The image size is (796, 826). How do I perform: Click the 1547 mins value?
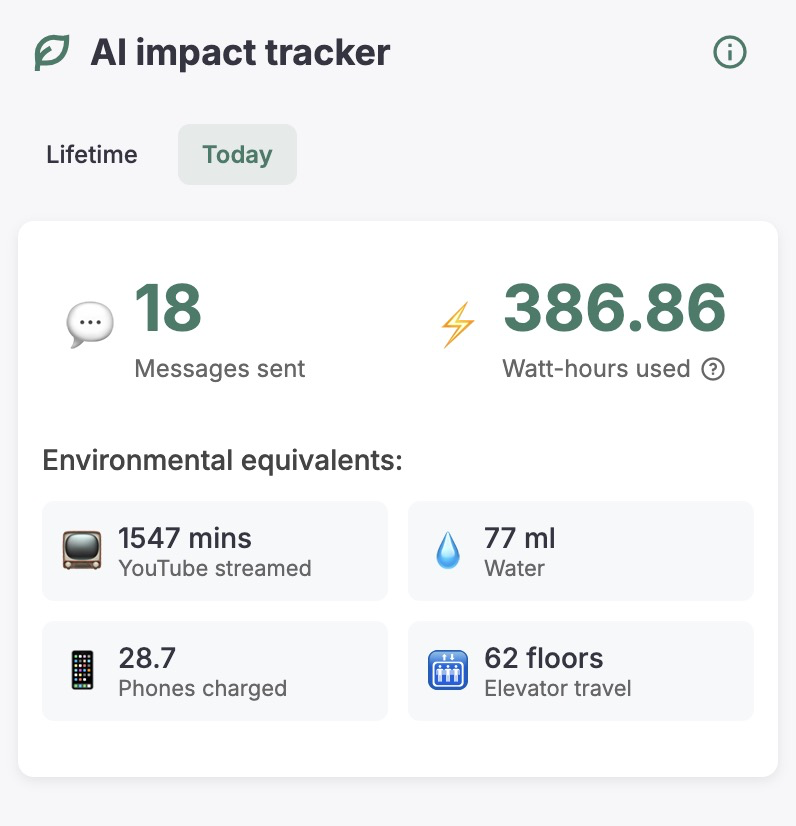(x=184, y=538)
